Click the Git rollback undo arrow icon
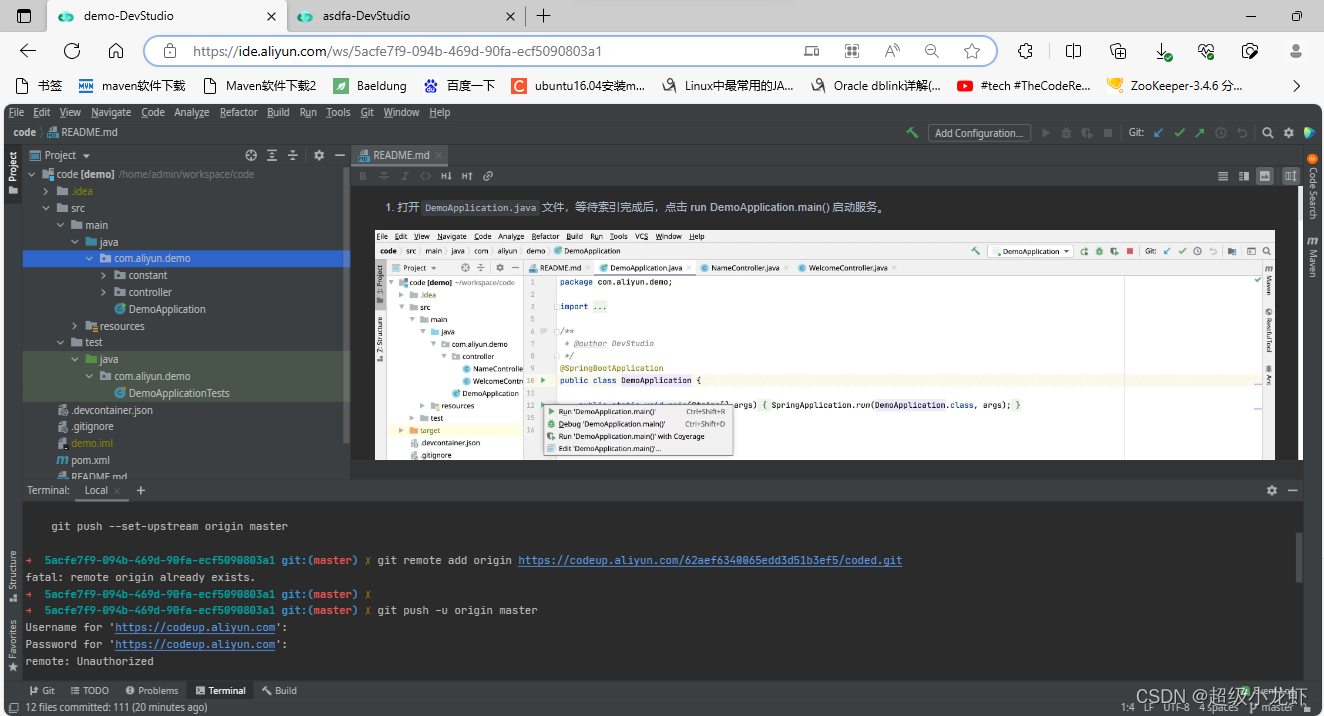The image size is (1324, 716). [x=1242, y=132]
